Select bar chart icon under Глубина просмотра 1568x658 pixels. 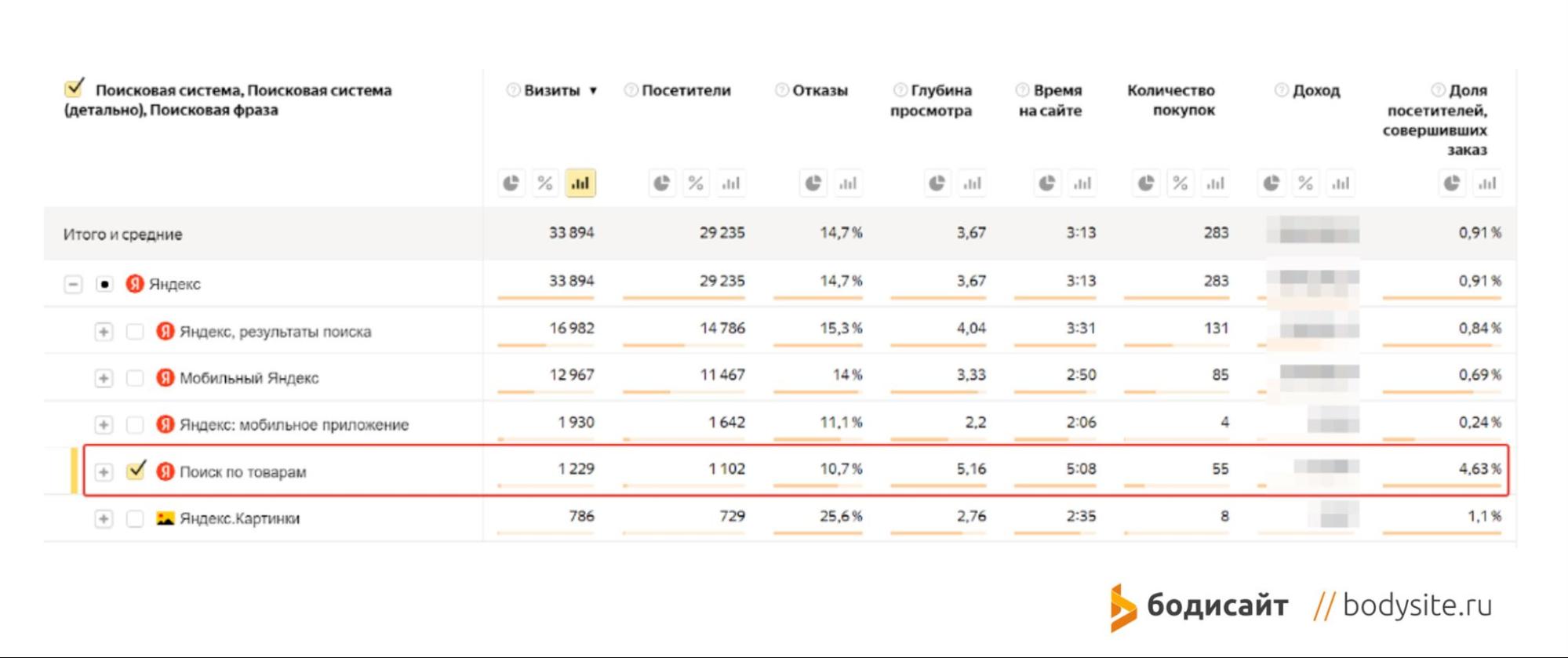click(972, 184)
